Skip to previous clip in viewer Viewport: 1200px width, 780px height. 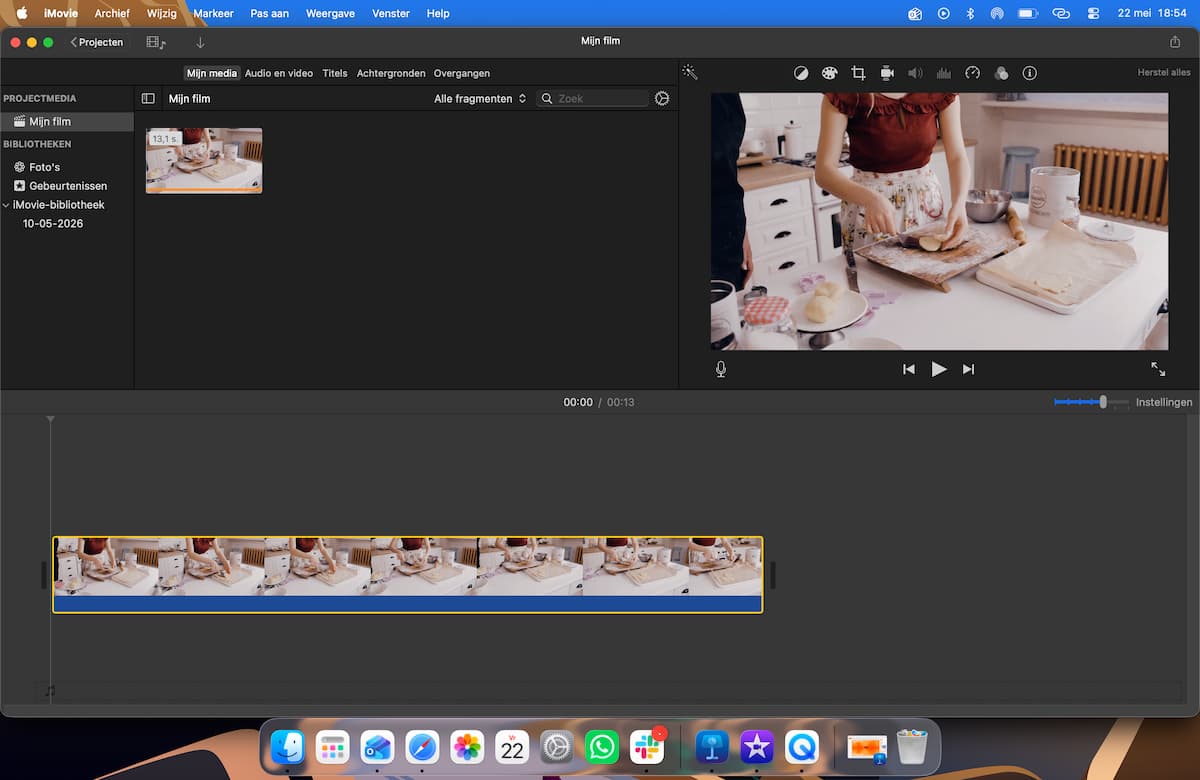coord(909,369)
